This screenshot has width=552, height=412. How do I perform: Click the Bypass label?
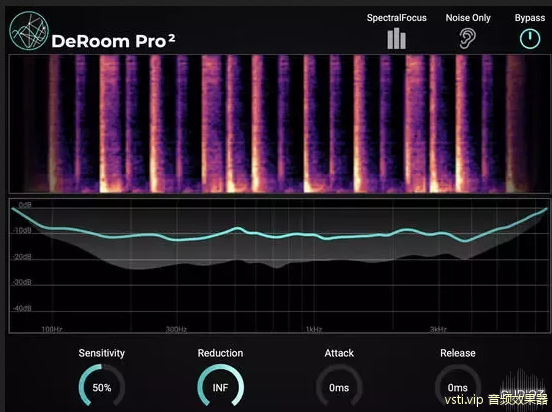(x=530, y=18)
